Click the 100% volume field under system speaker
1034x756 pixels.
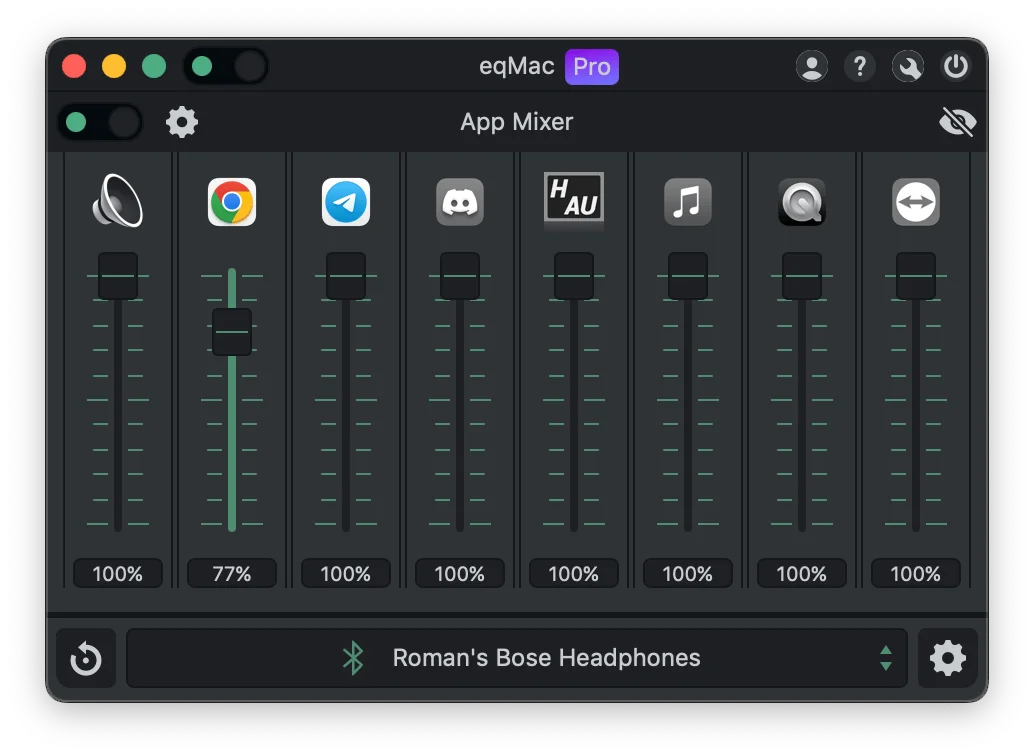click(x=117, y=573)
